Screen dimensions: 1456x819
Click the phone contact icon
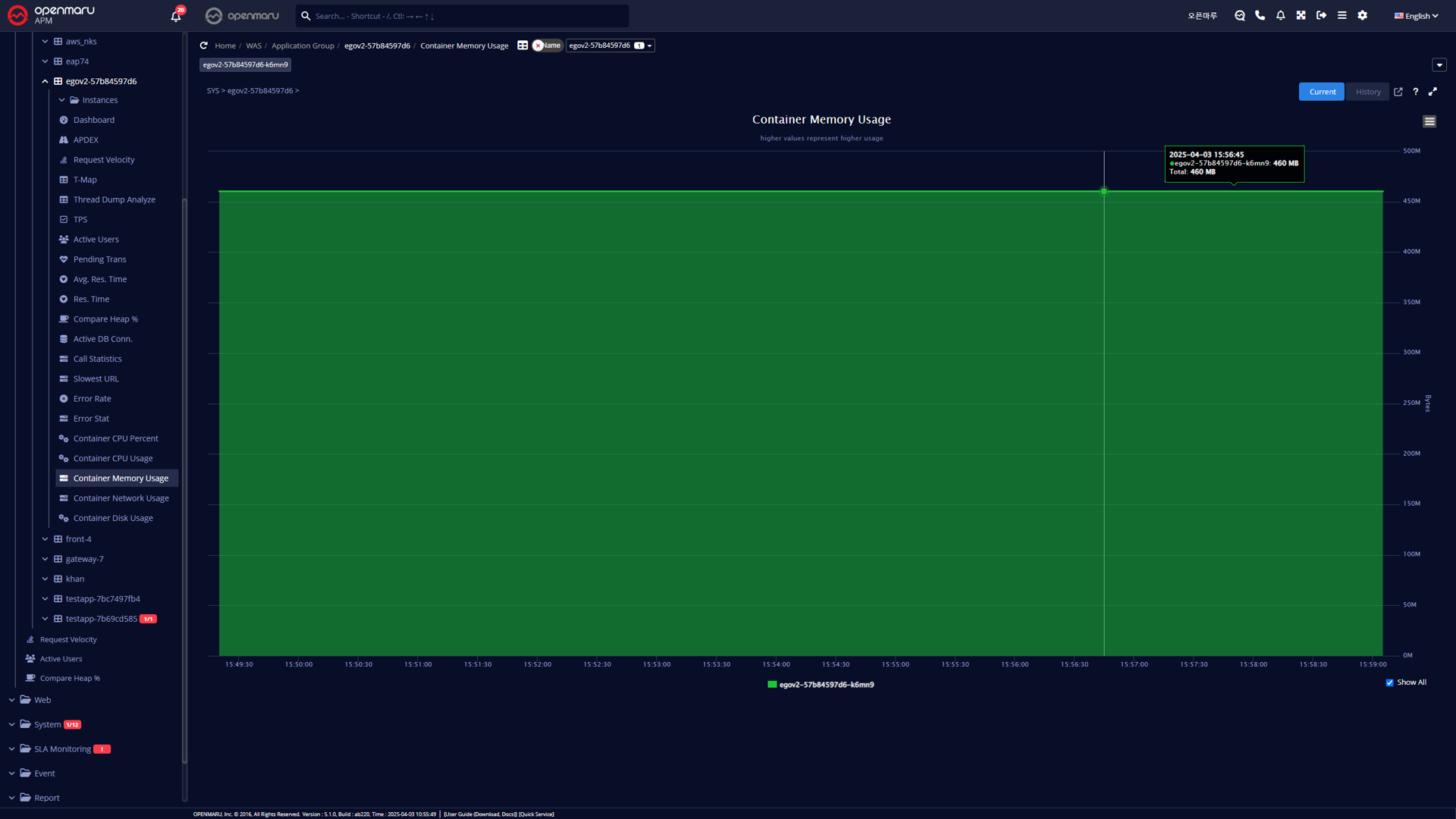(1260, 15)
